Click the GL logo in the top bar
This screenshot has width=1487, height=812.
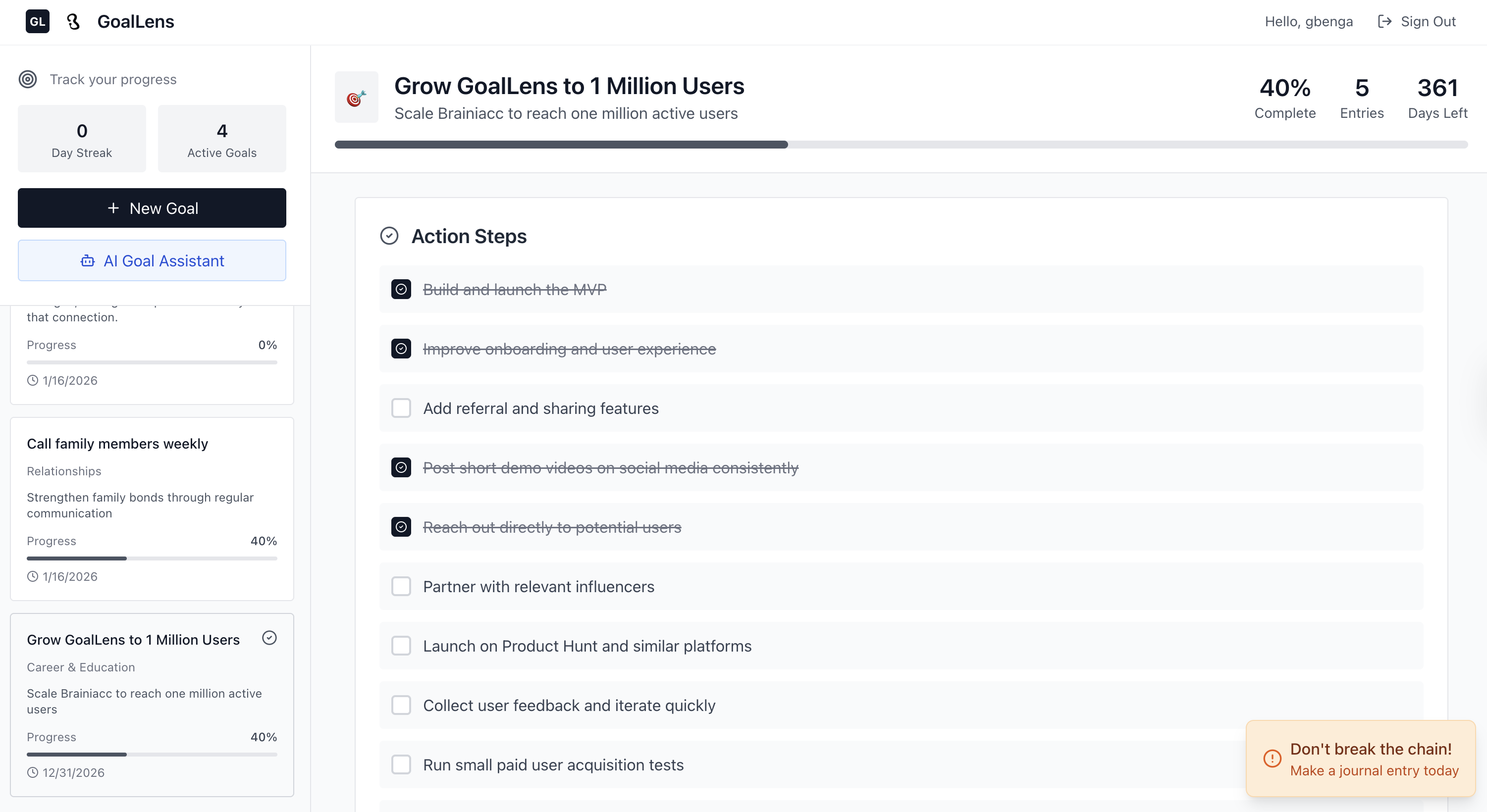[x=37, y=21]
